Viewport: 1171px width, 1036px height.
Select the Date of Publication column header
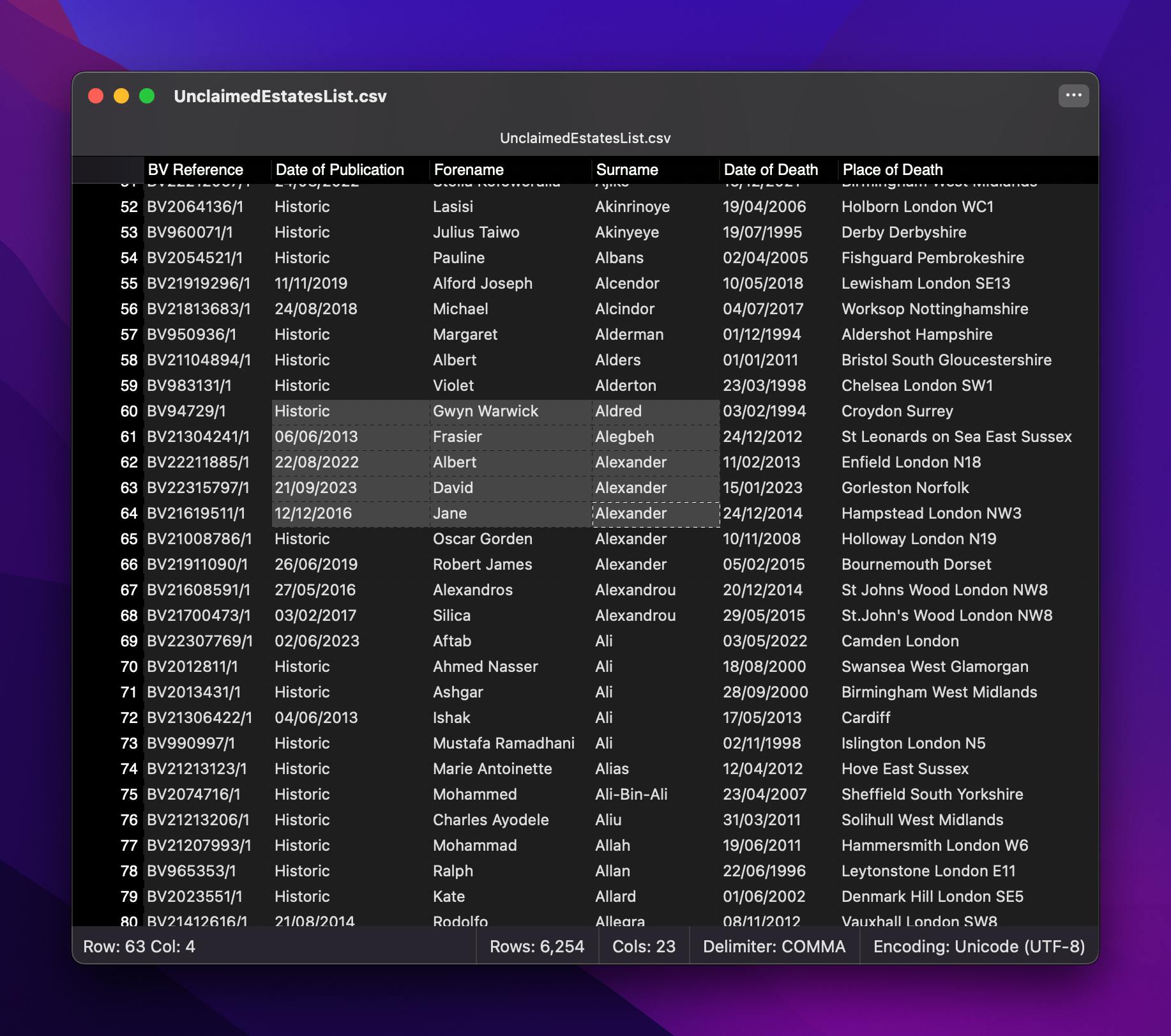click(x=340, y=170)
